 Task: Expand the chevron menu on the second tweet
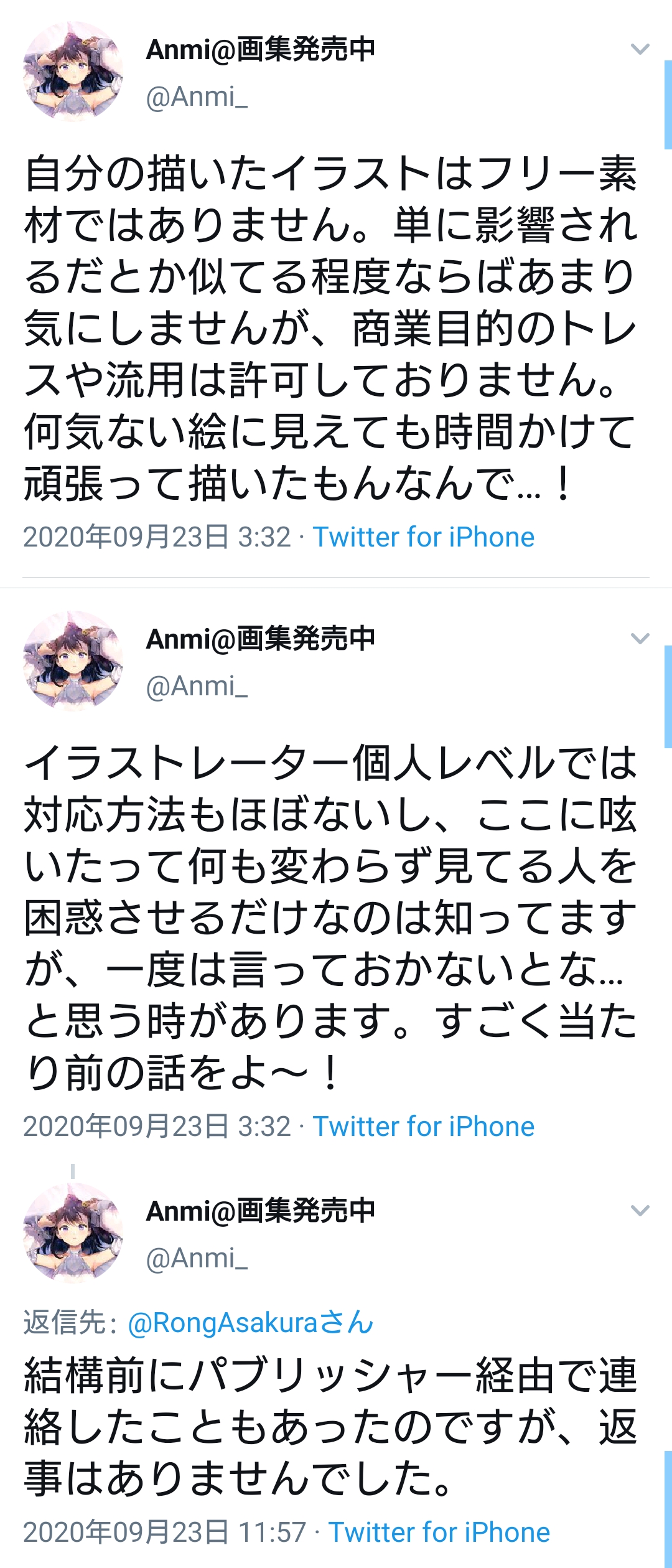point(640,638)
